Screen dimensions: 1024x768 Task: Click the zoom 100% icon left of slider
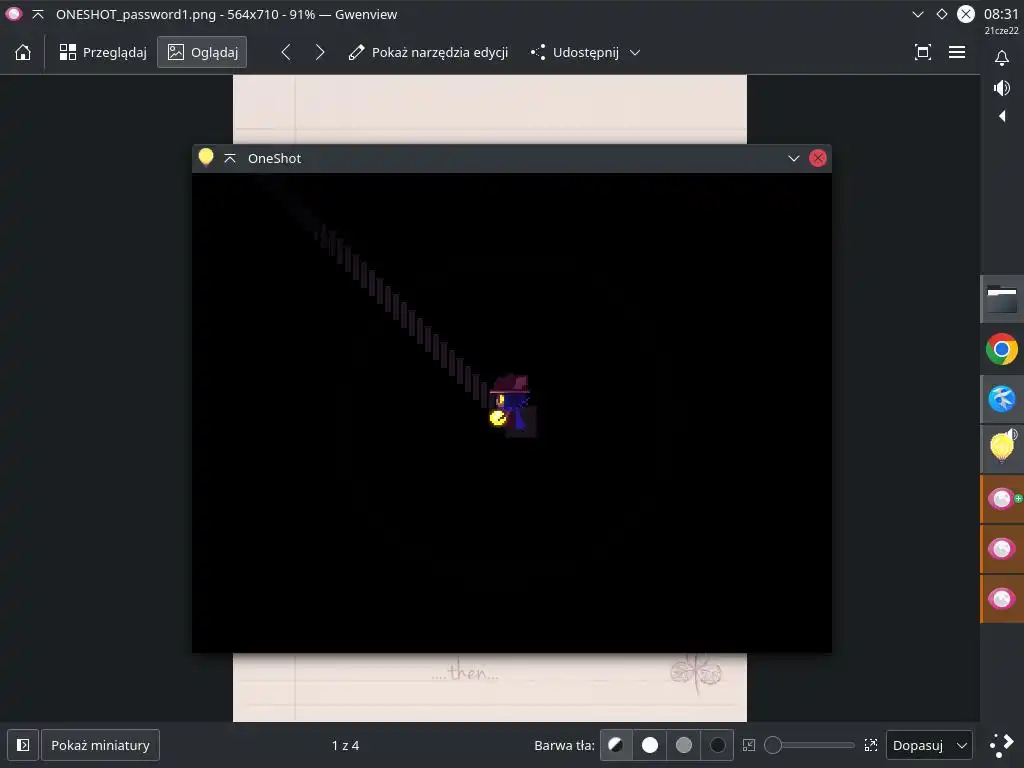749,745
